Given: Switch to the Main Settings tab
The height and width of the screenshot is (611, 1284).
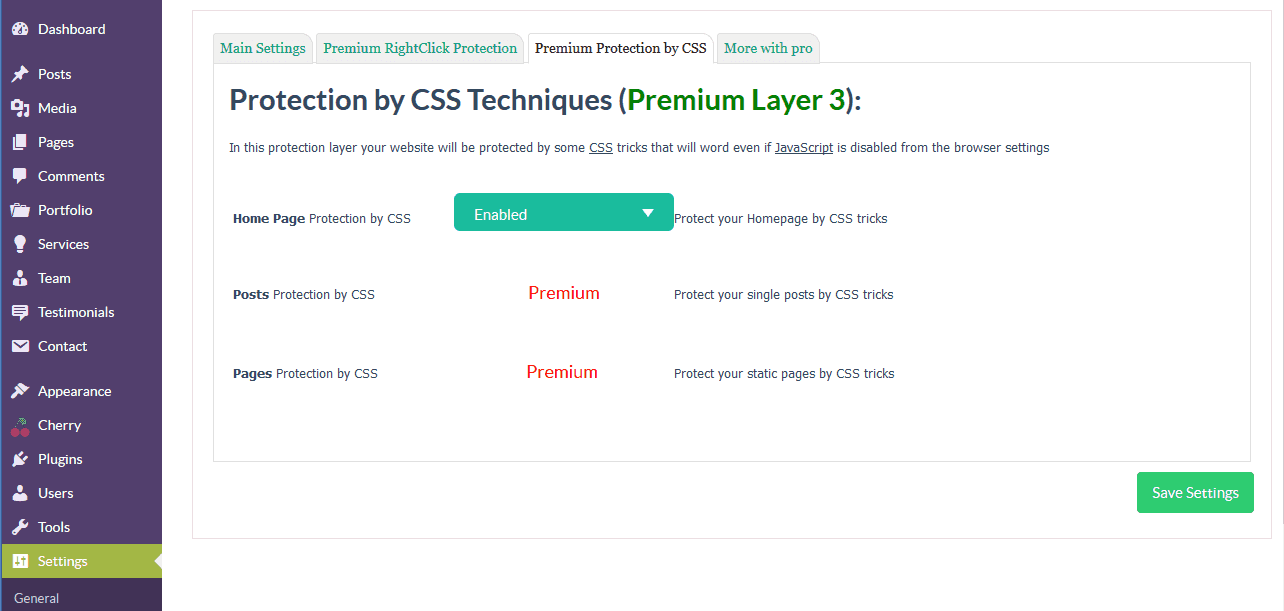Looking at the screenshot, I should pyautogui.click(x=263, y=48).
